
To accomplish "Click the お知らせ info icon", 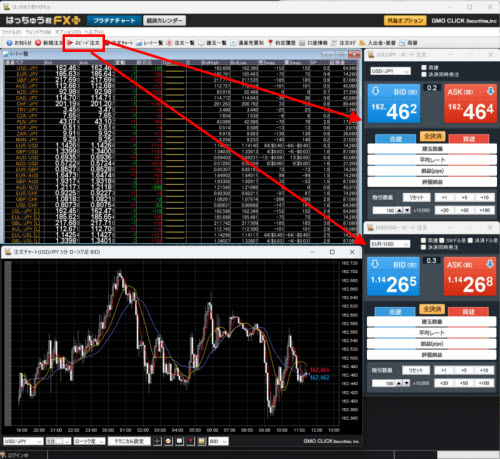I will [x=9, y=43].
